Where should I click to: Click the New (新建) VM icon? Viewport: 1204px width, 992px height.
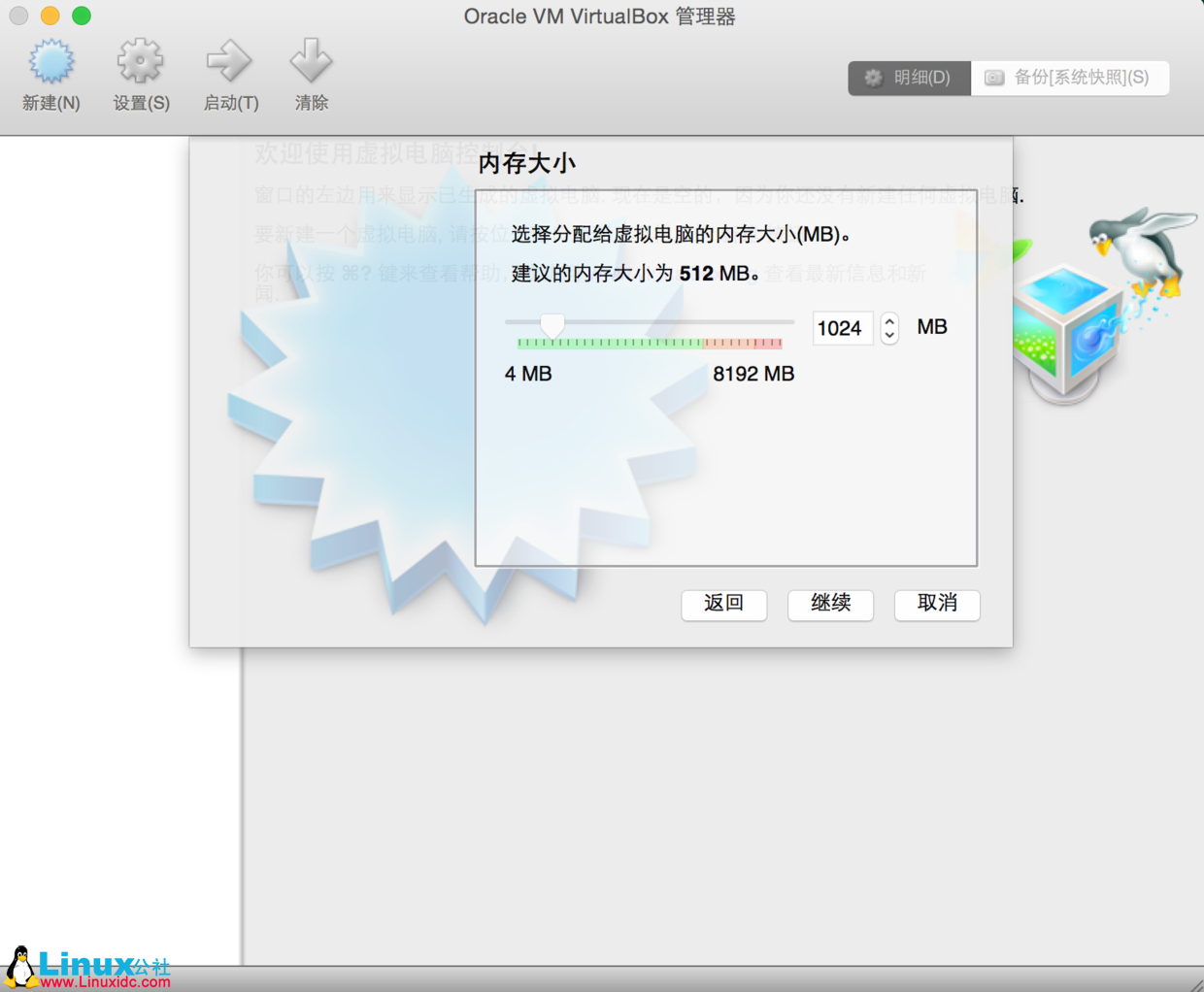click(x=51, y=62)
